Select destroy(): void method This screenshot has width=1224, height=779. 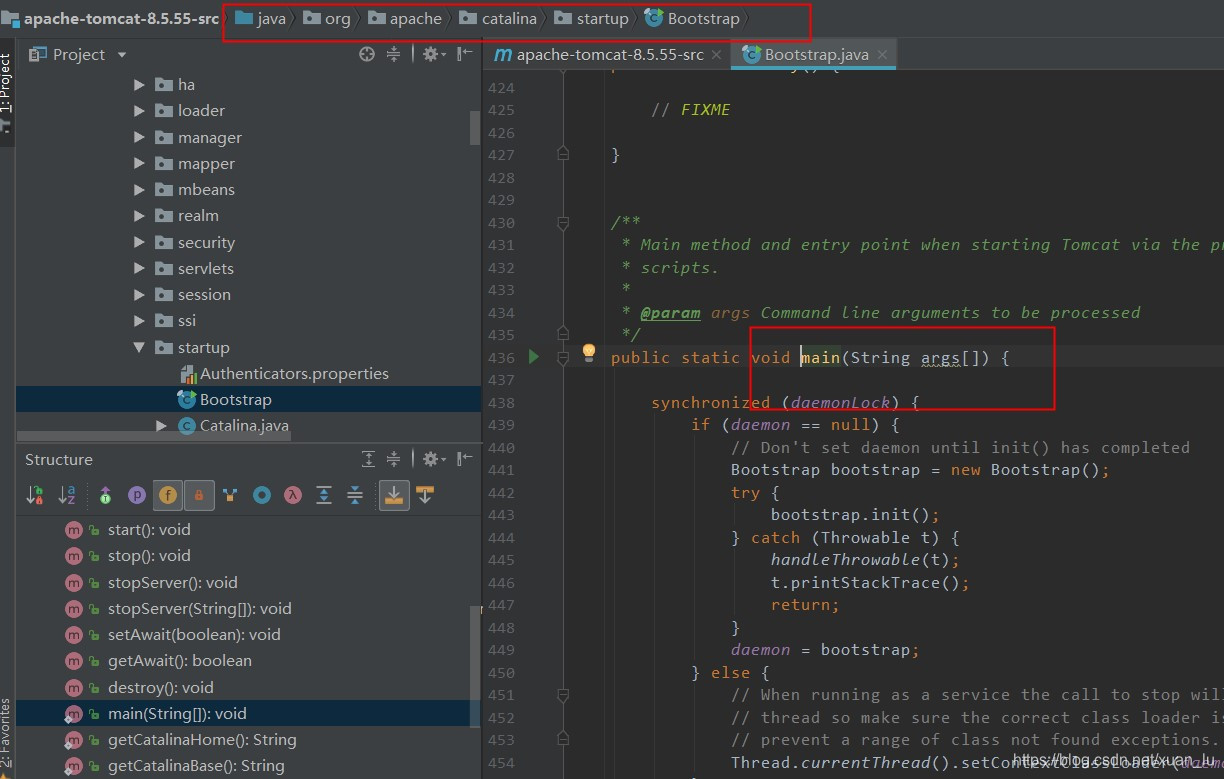click(x=161, y=687)
